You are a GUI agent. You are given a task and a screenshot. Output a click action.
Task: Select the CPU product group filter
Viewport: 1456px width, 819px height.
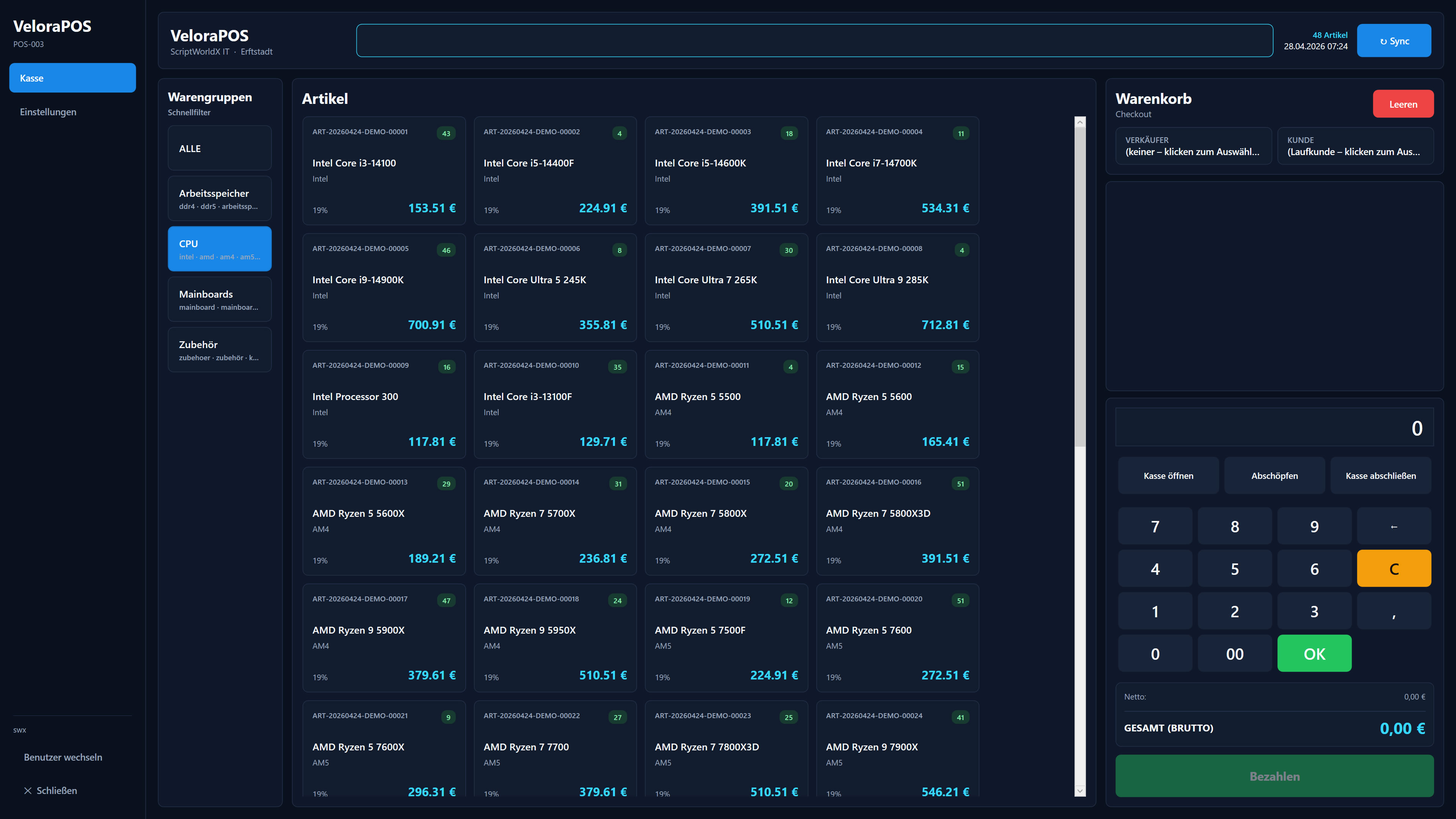219,249
